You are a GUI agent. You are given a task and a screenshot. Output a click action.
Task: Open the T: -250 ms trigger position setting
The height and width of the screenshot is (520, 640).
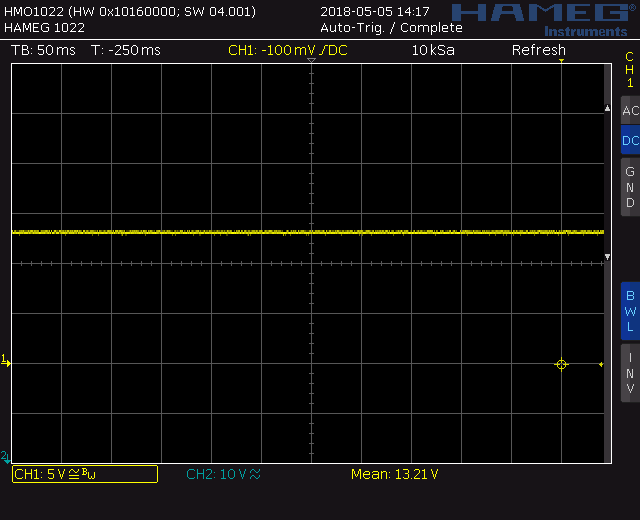click(x=125, y=50)
